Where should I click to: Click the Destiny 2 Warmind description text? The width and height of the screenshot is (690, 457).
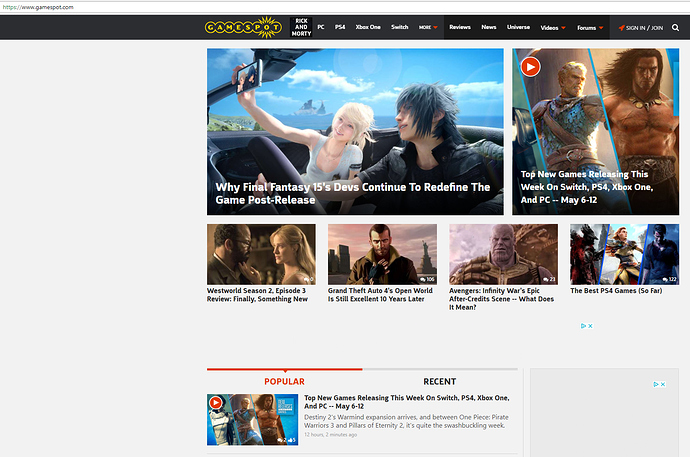pos(406,421)
